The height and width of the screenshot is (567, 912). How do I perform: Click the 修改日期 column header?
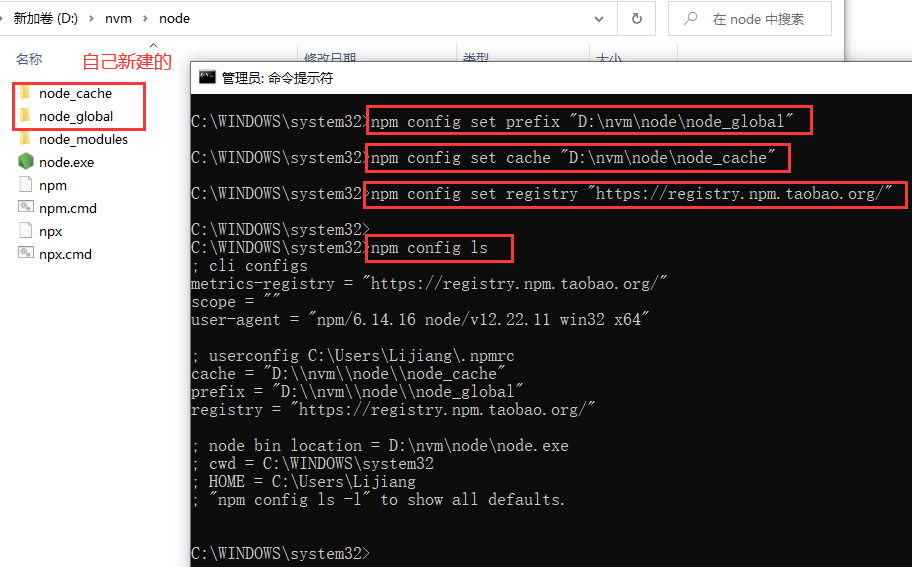(330, 57)
